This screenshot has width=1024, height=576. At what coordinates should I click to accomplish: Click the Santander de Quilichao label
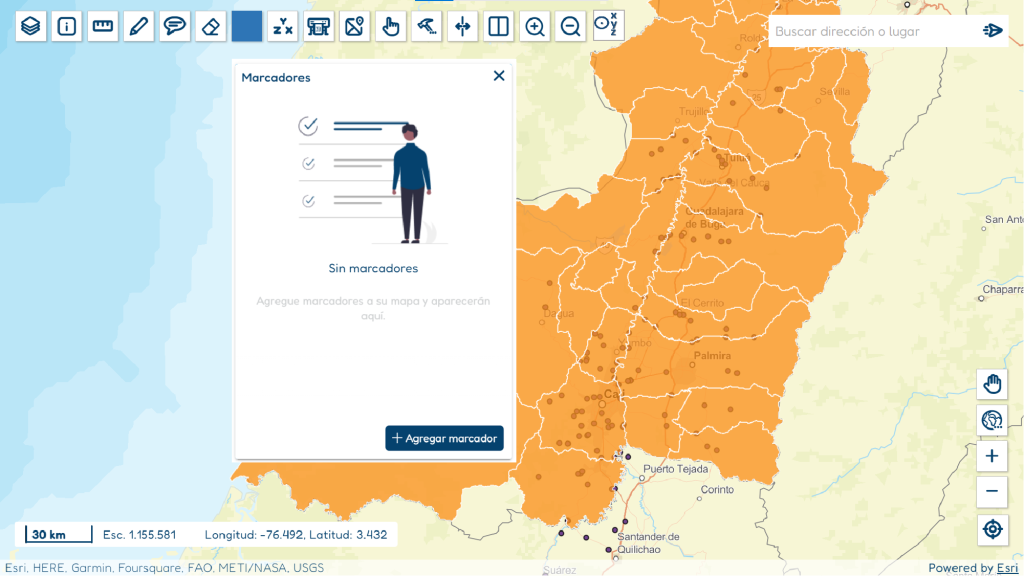tap(648, 543)
